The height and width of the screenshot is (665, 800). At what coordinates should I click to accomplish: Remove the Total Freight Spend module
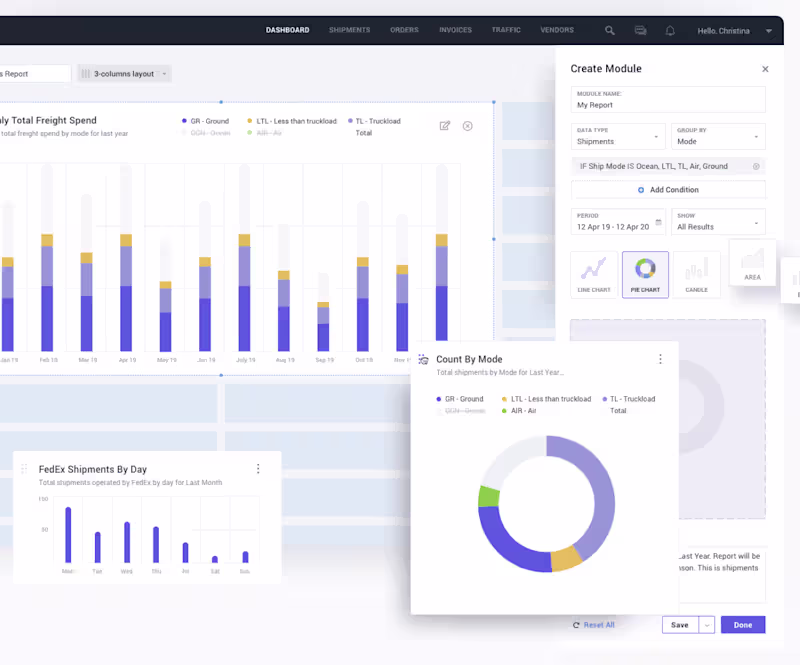pos(467,126)
